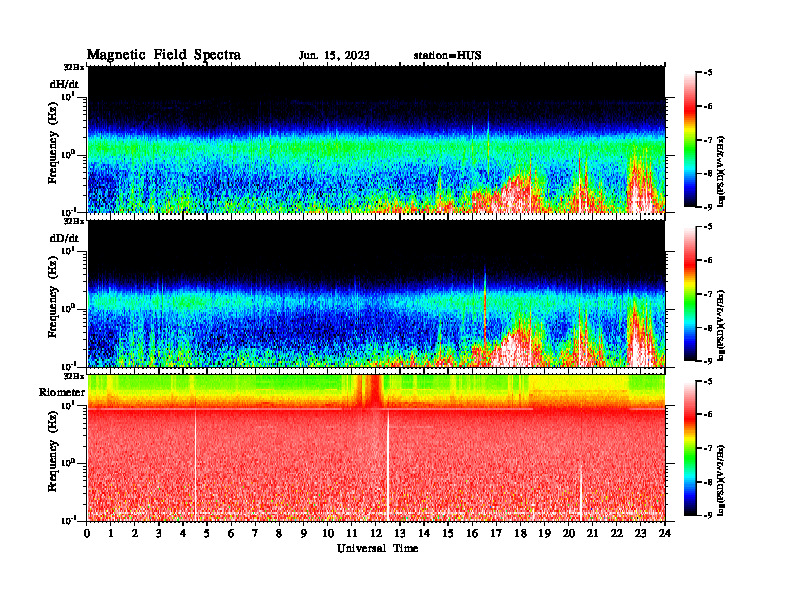
Task: Click the '5' hour tick label
Action: pyautogui.click(x=207, y=533)
